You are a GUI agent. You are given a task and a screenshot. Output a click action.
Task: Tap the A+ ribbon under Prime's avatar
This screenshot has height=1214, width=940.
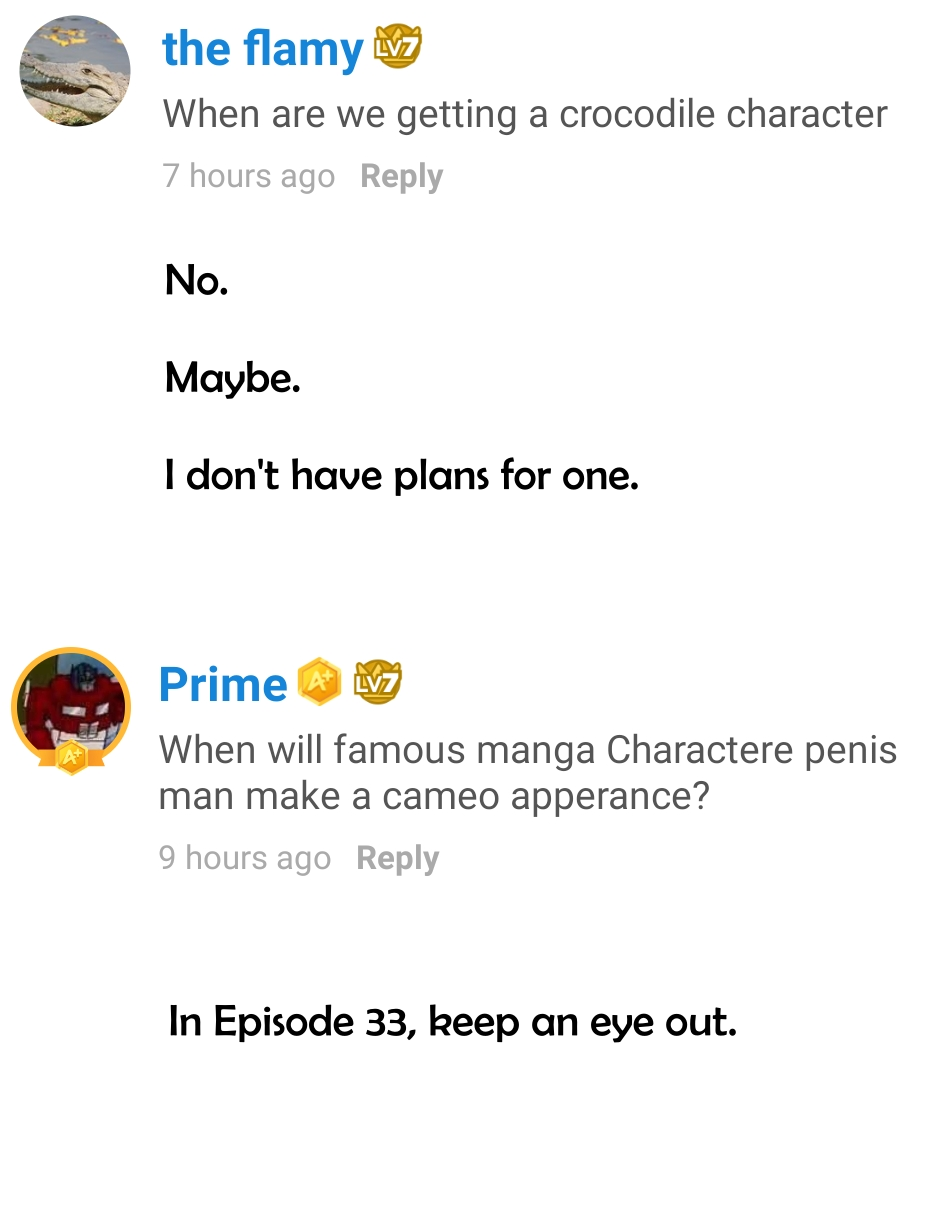(70, 758)
